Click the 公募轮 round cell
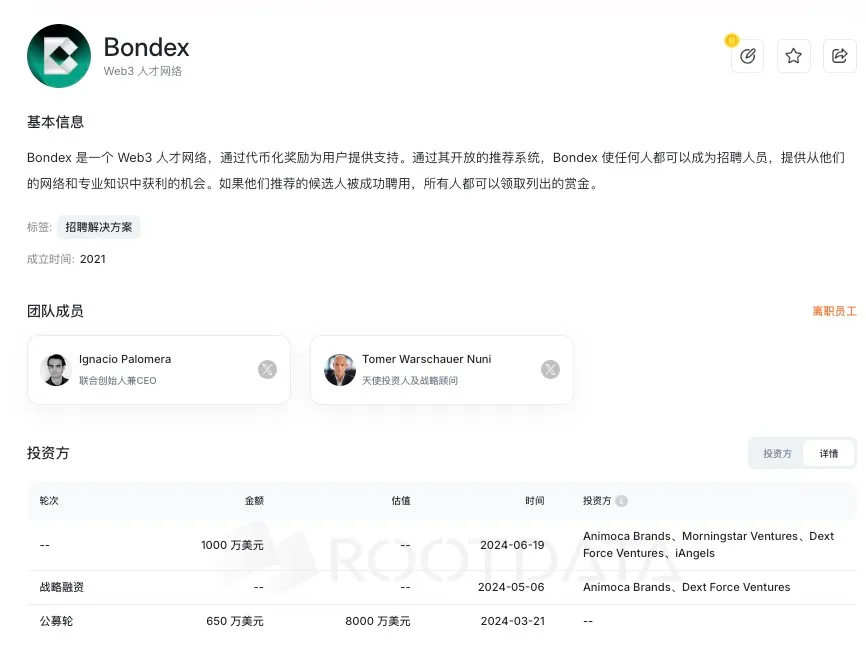Image resolution: width=866 pixels, height=658 pixels. click(56, 622)
